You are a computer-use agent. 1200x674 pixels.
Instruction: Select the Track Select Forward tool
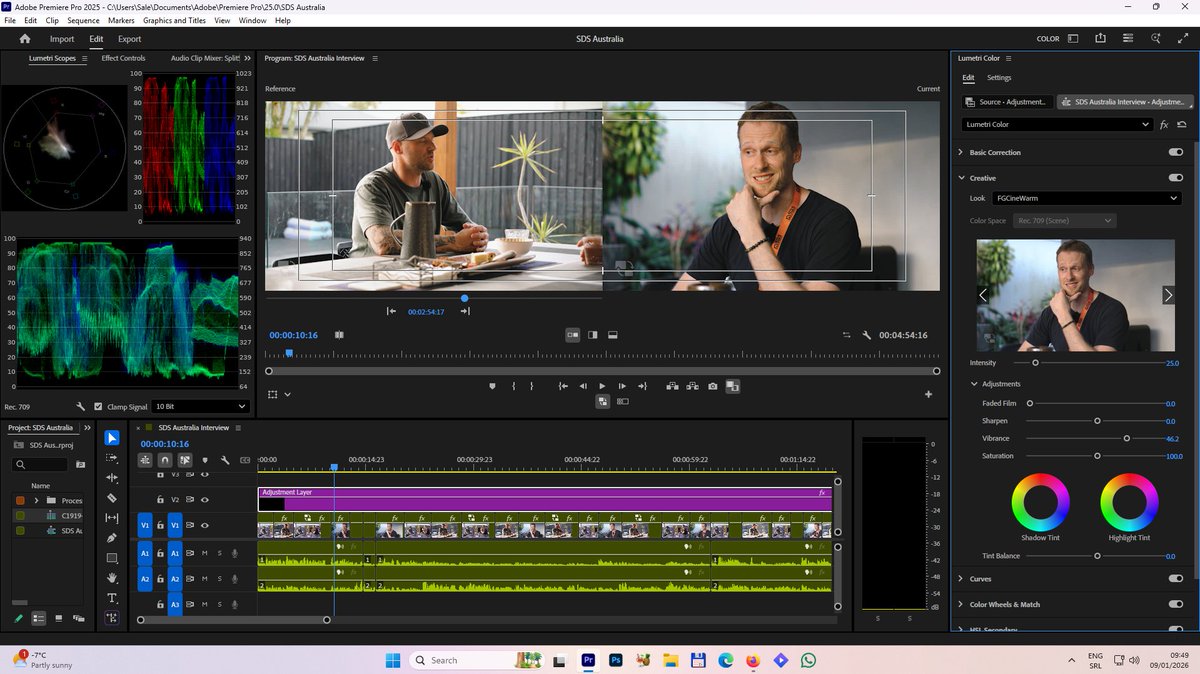point(112,458)
